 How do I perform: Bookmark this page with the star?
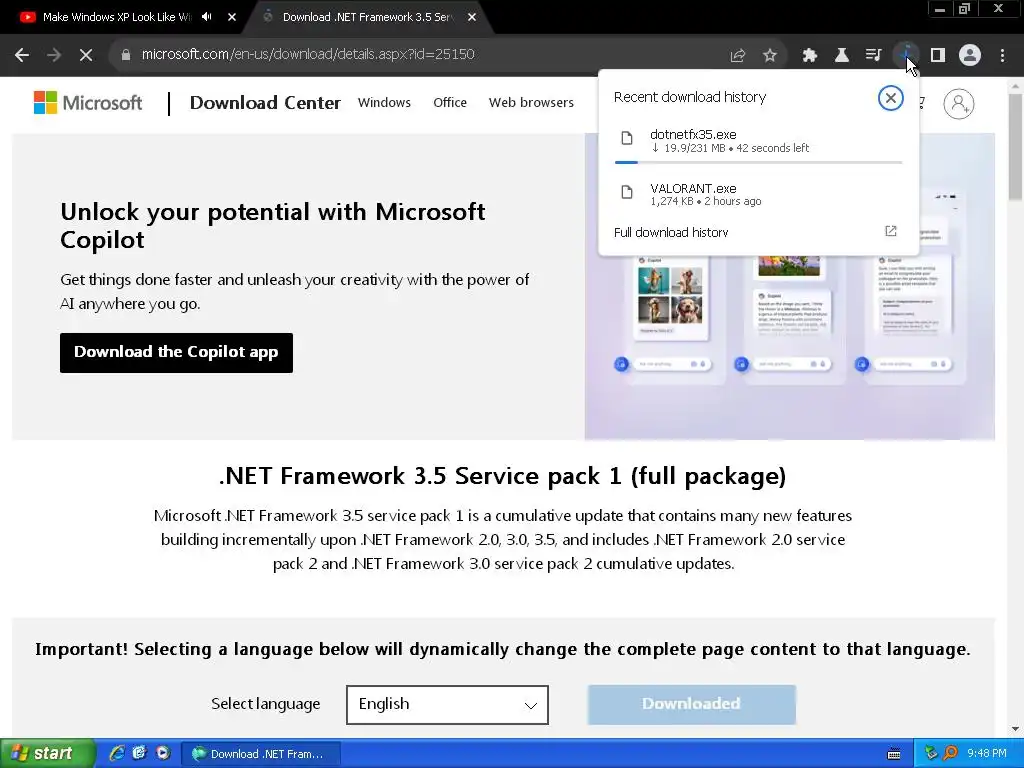pos(770,55)
